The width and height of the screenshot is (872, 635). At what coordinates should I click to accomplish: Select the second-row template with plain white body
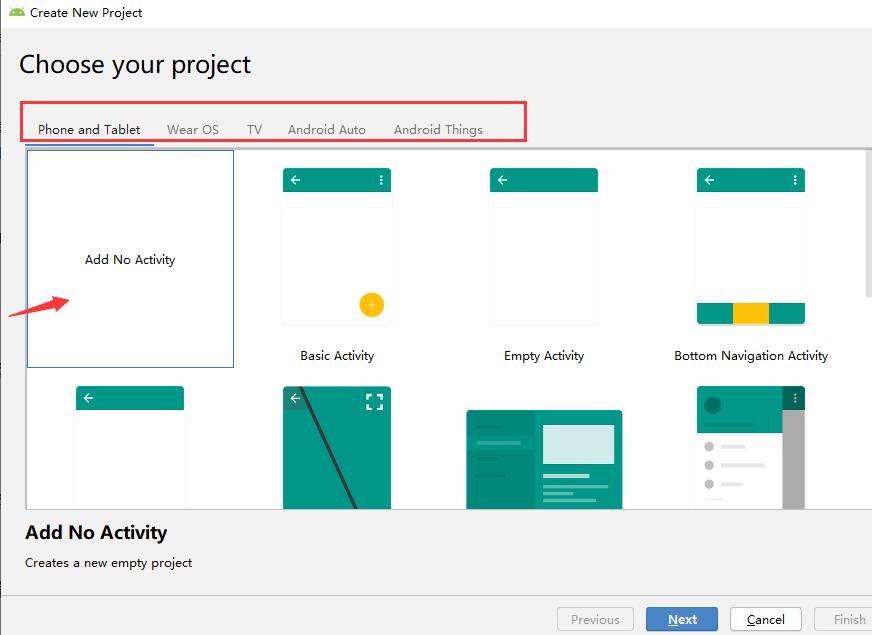(130, 448)
